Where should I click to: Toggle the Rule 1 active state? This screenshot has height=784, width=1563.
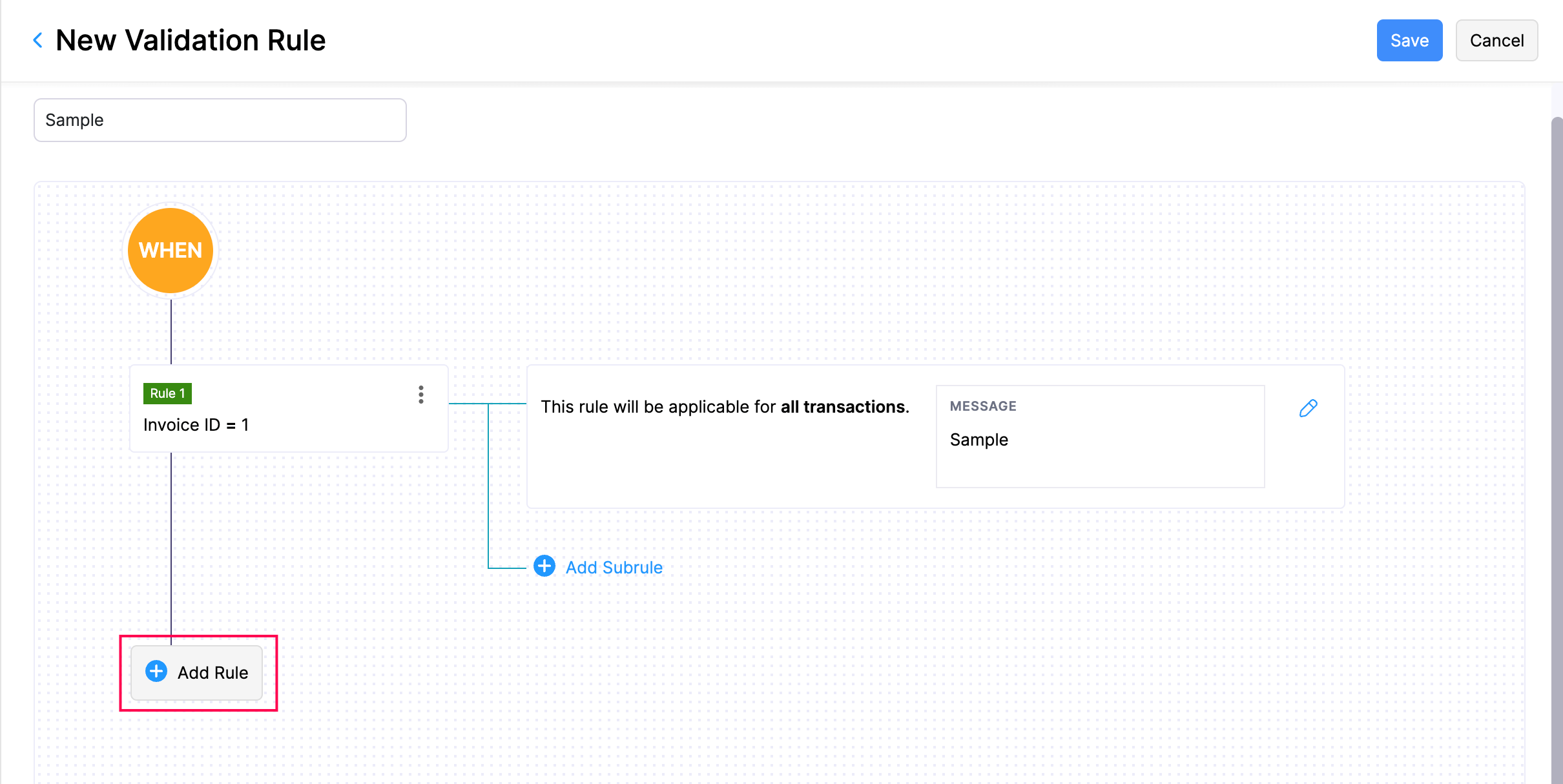point(168,392)
